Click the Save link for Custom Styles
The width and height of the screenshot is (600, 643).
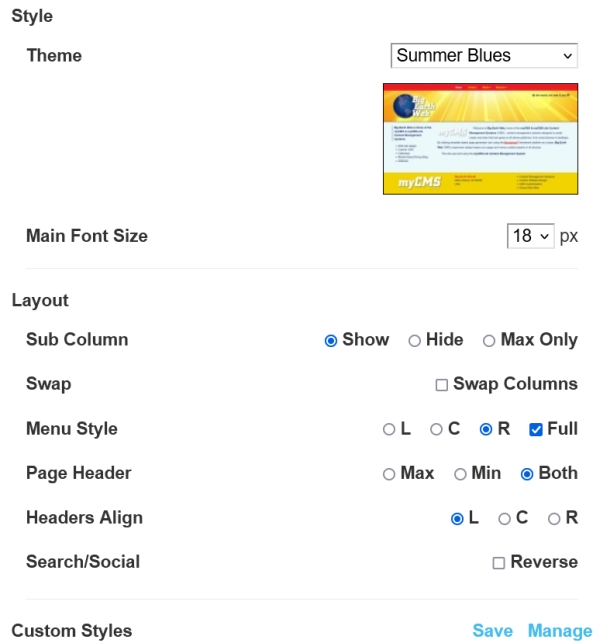[492, 631]
